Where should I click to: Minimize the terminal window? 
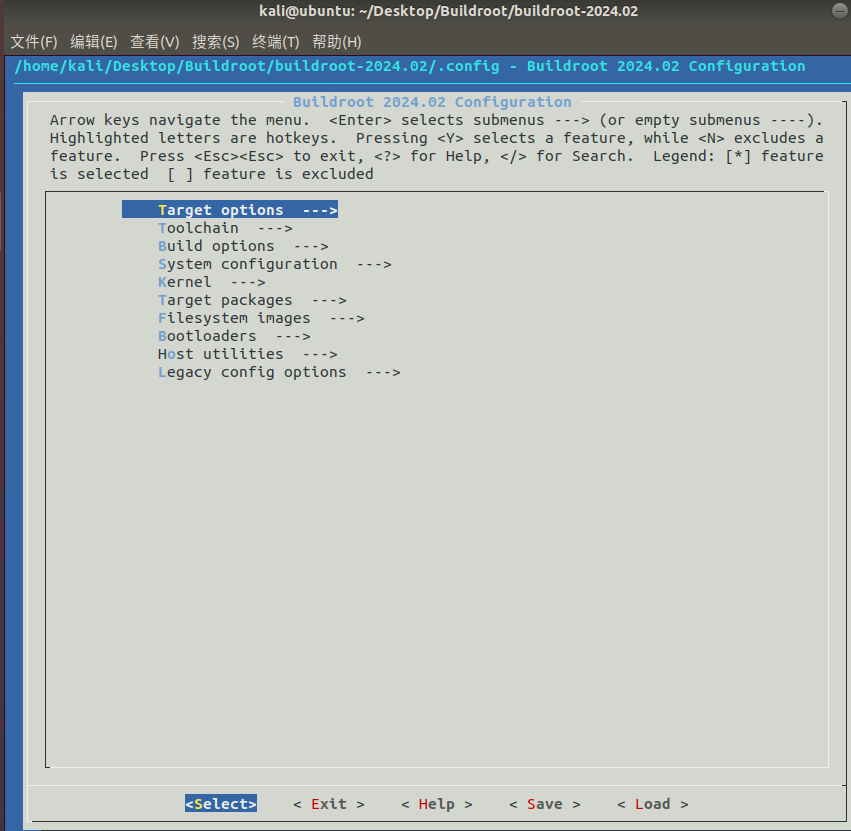pyautogui.click(x=840, y=11)
